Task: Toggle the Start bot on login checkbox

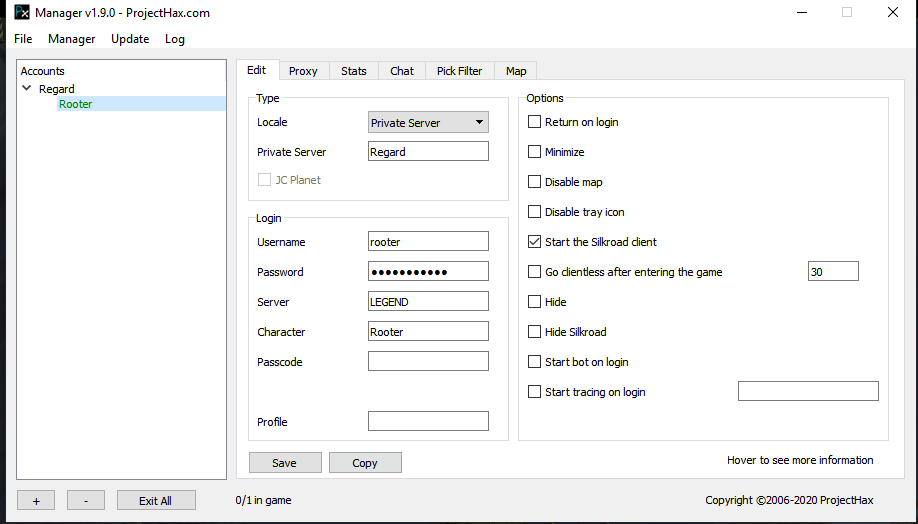Action: pyautogui.click(x=534, y=362)
